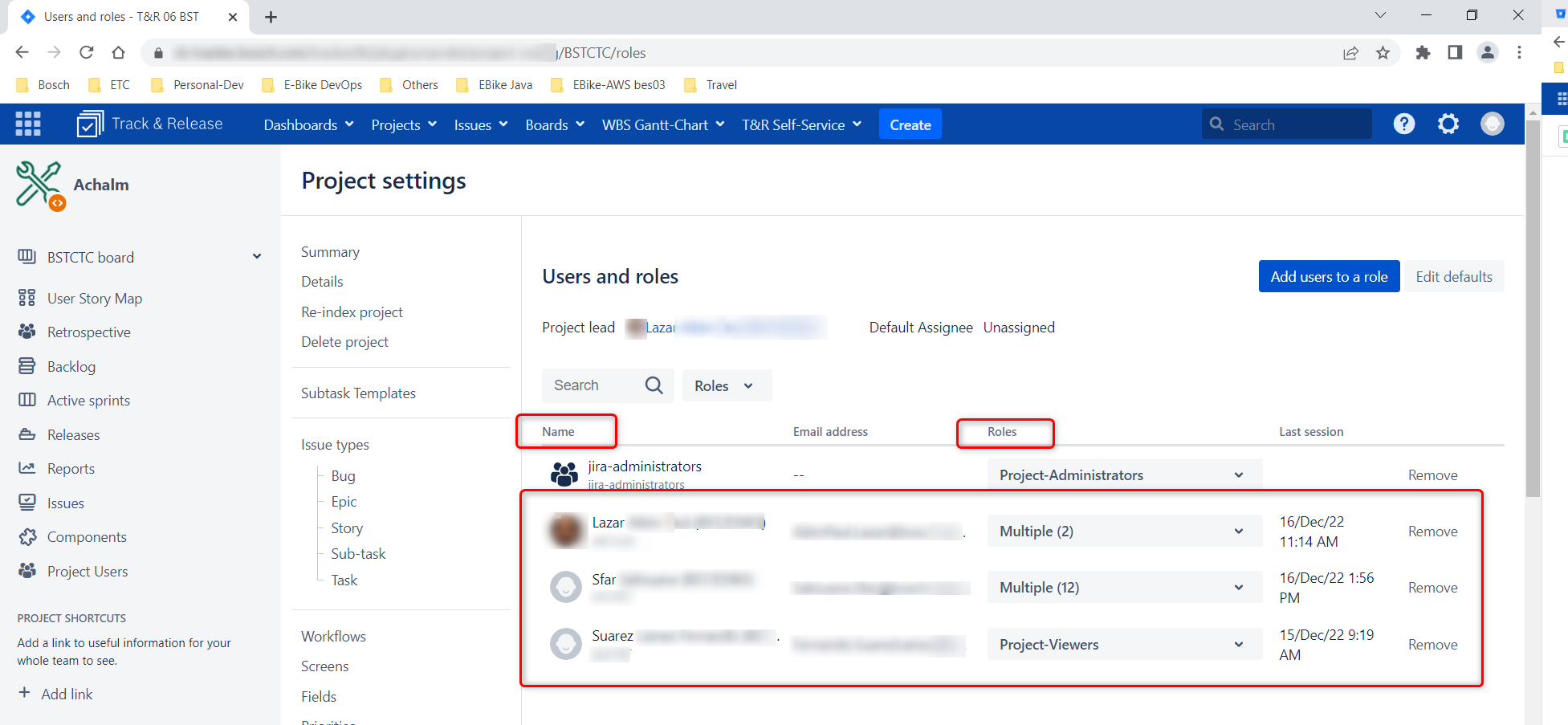Remove the jira-administrators row
Viewport: 1568px width, 725px height.
coord(1432,475)
